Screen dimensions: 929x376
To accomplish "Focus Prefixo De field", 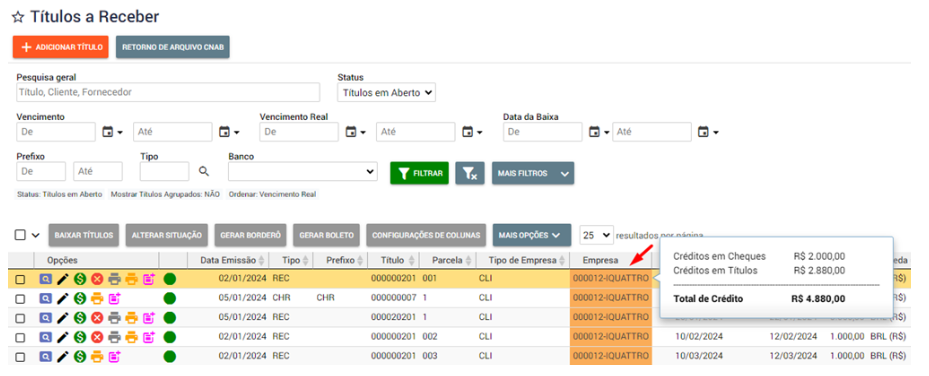I will (41, 172).
